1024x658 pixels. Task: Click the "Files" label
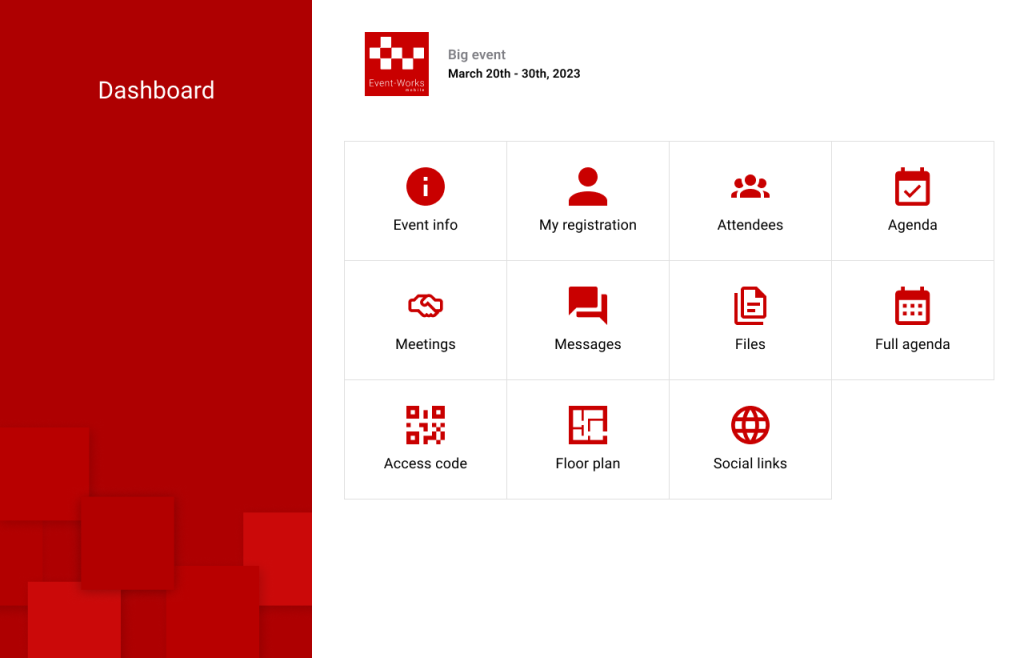tap(750, 344)
